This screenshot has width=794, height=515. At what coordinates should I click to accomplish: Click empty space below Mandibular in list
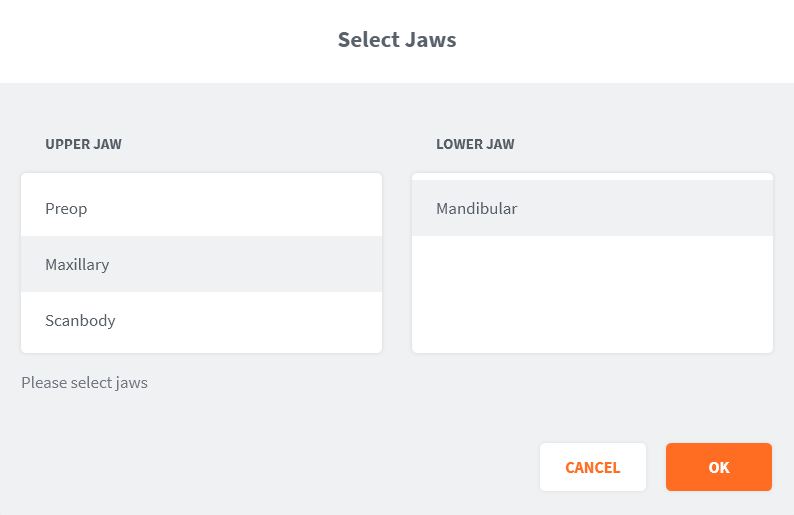click(x=592, y=295)
